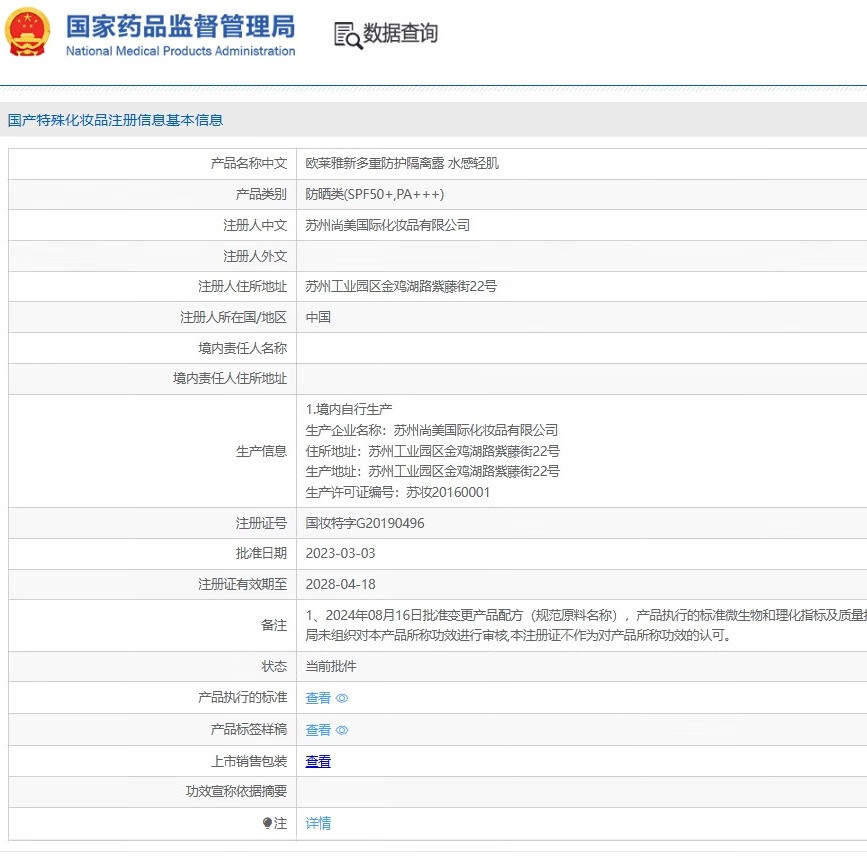Click the eye preview icon in 产品执行的标准 row
The width and height of the screenshot is (867, 867).
click(343, 698)
